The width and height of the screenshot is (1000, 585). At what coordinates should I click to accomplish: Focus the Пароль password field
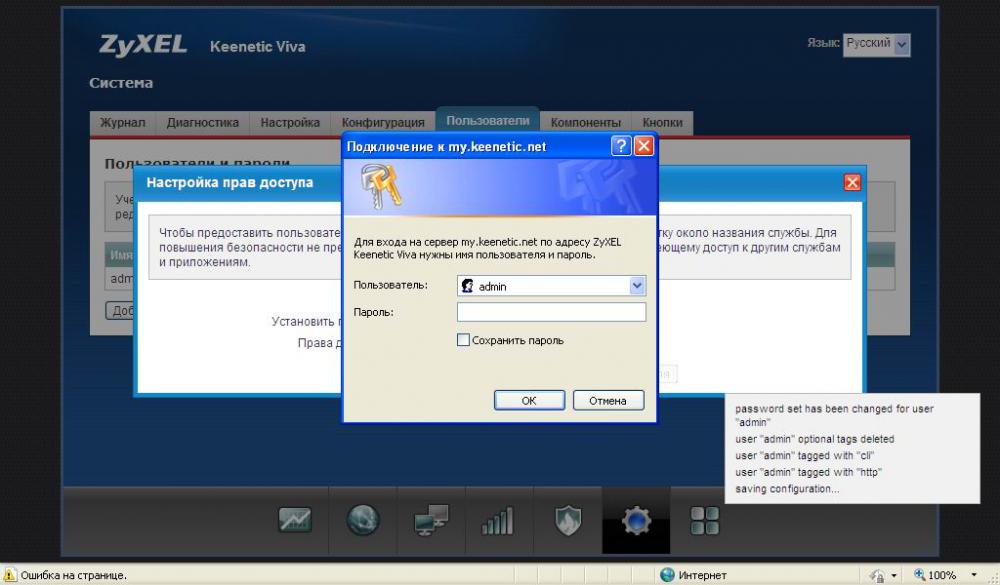tap(552, 312)
